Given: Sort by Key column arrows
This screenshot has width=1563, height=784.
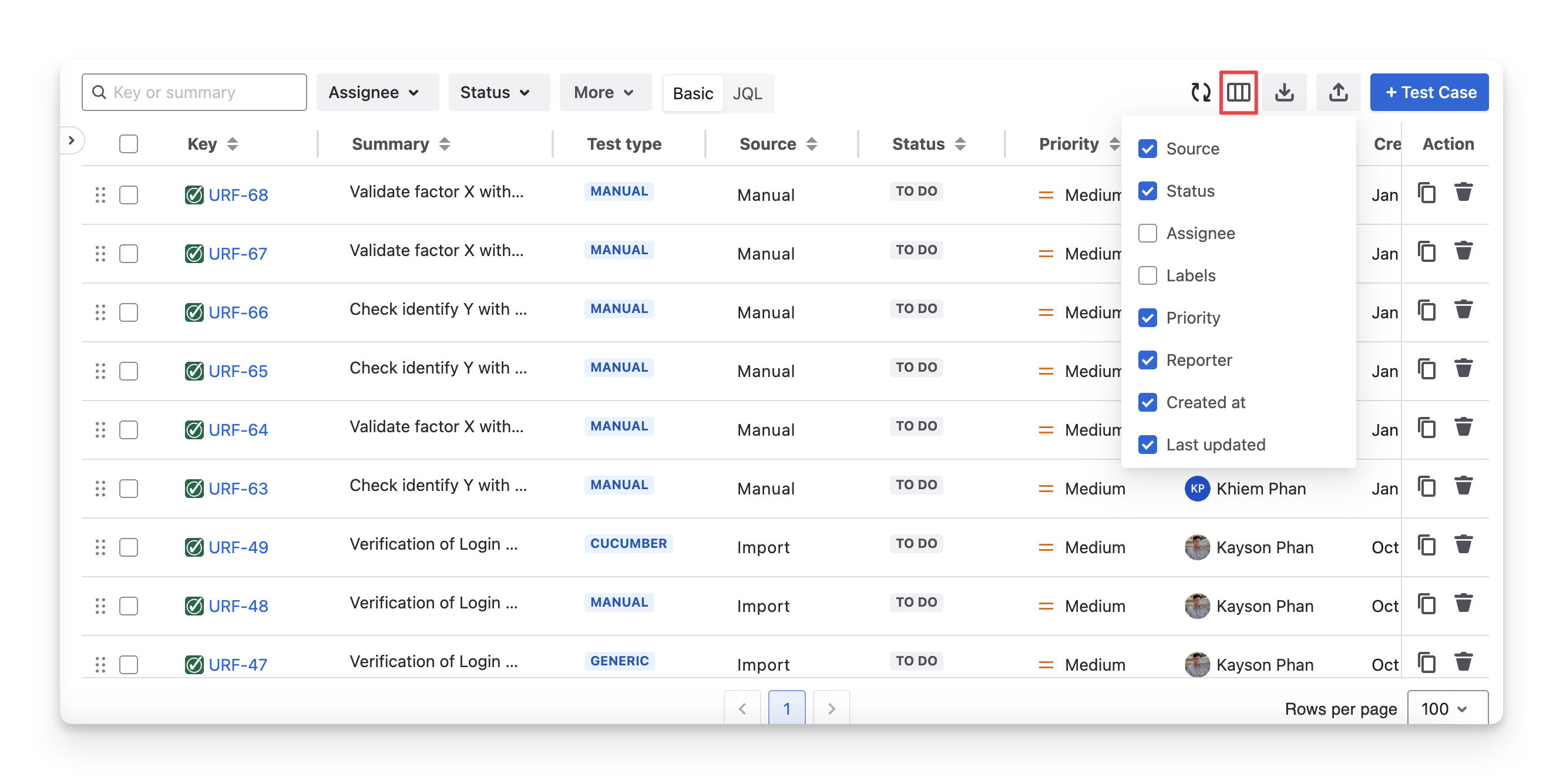Looking at the screenshot, I should point(233,144).
